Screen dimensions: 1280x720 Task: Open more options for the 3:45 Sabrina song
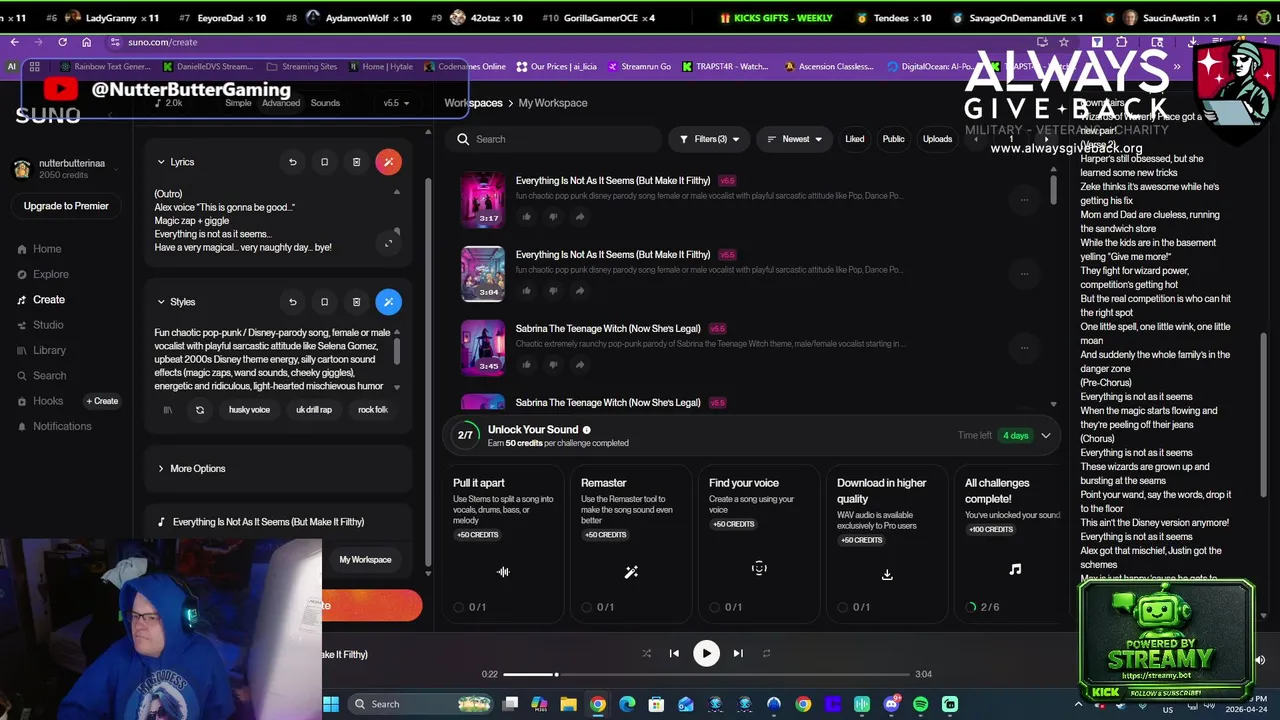click(x=1024, y=348)
